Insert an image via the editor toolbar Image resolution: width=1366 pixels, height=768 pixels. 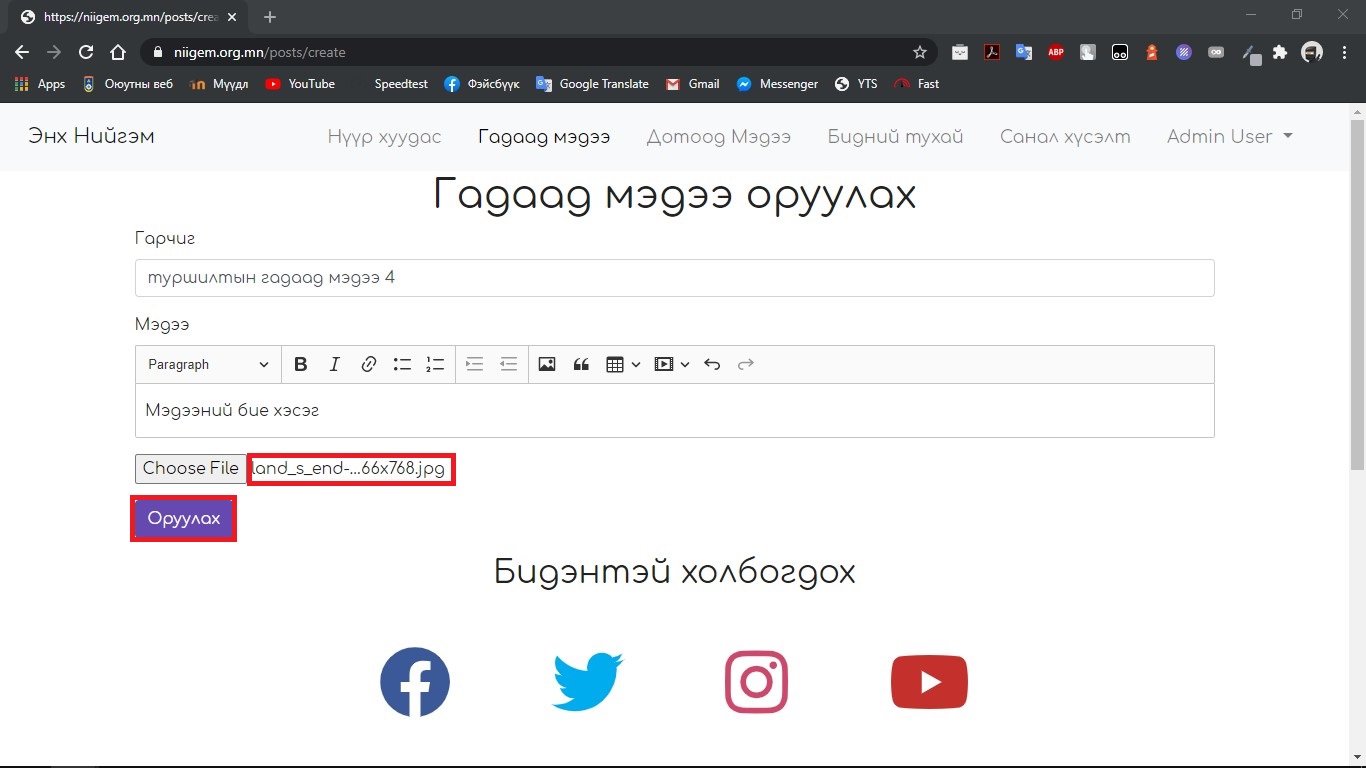pos(547,365)
